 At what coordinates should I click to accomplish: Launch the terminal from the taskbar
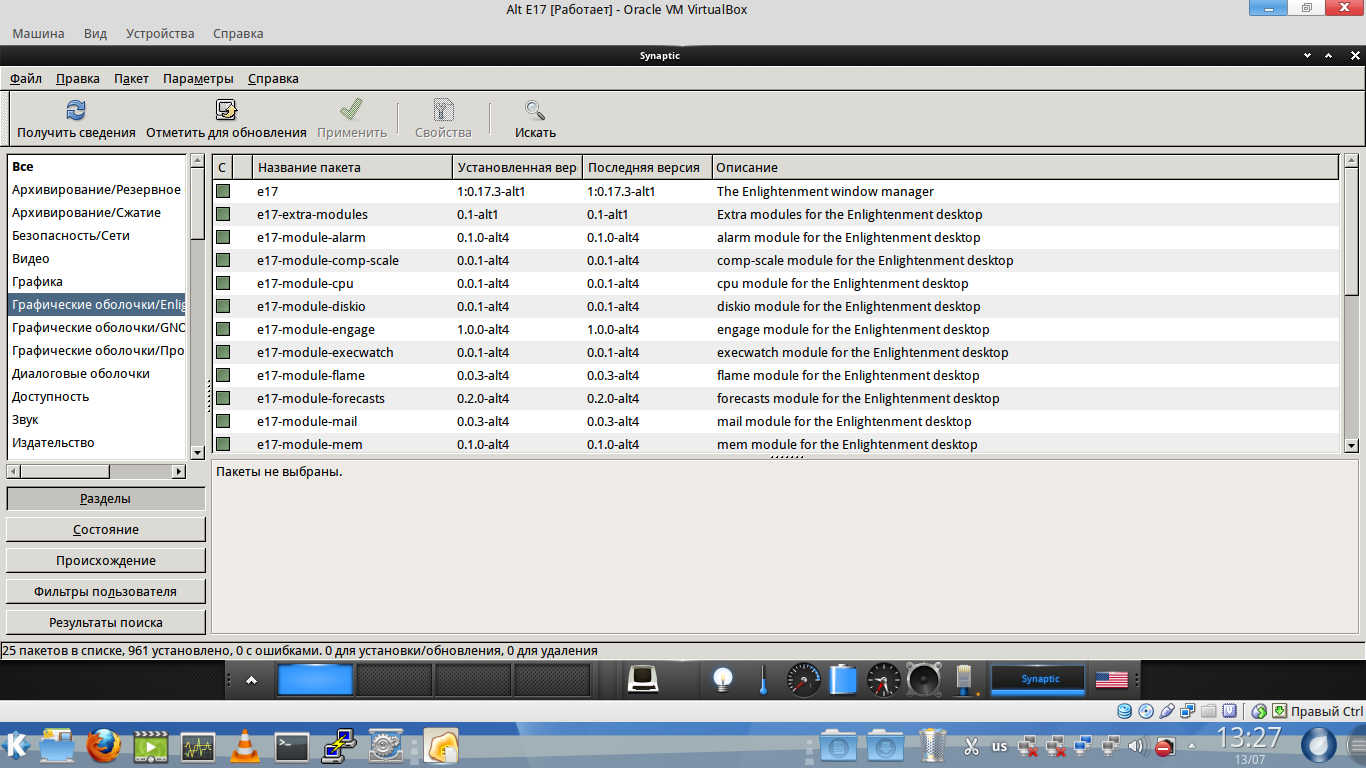292,745
